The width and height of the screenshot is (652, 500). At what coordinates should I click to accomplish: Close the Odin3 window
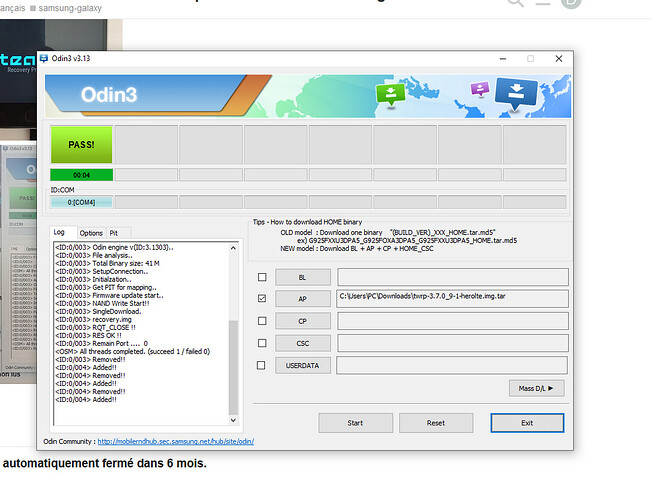(x=559, y=59)
